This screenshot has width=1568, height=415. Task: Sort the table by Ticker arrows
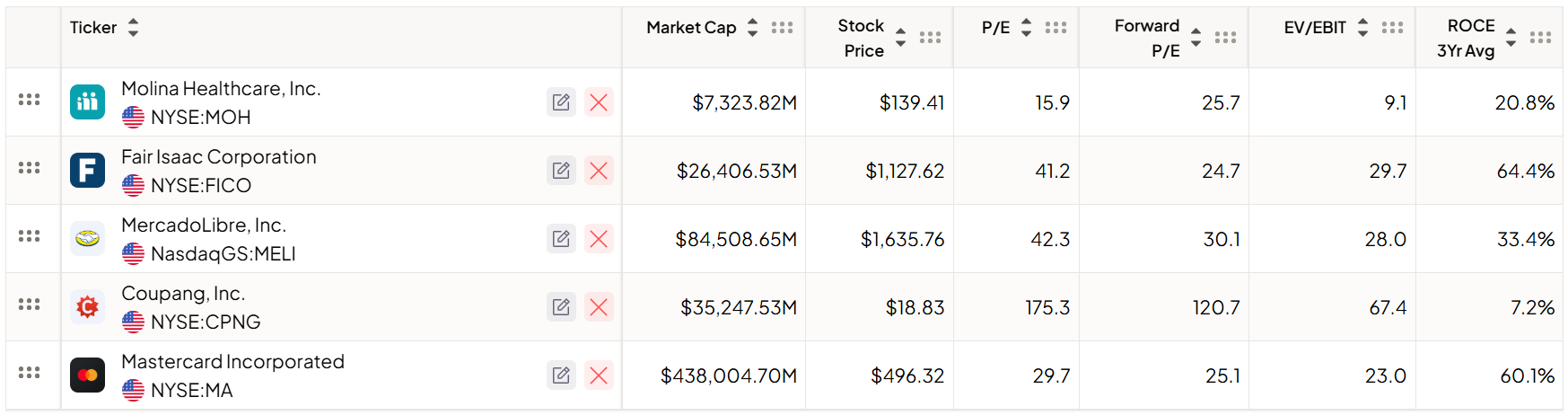coord(133,28)
